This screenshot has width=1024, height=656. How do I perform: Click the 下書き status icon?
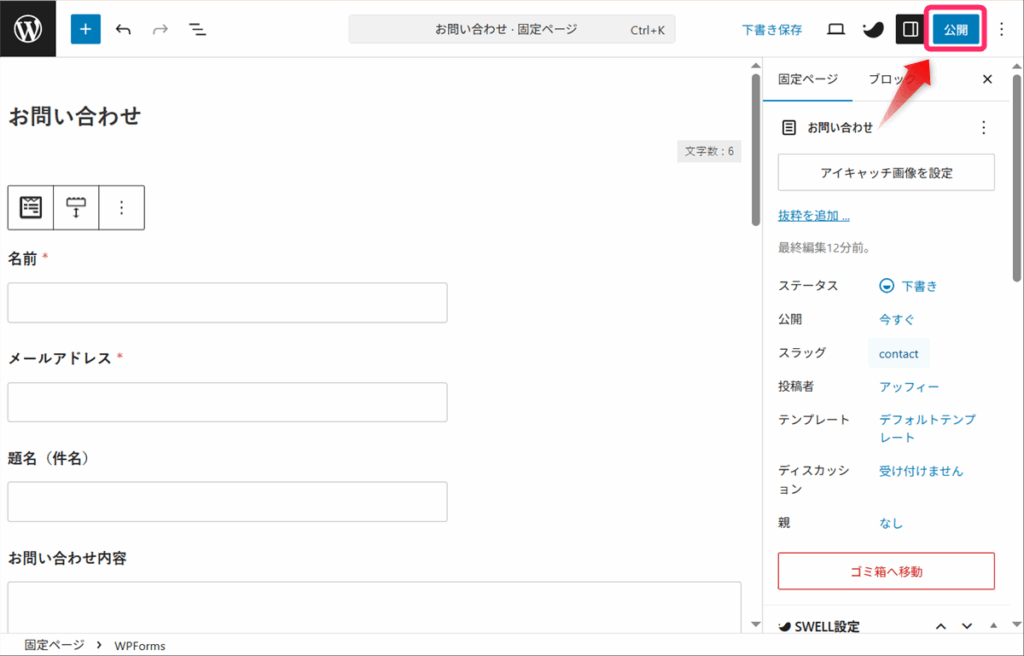coord(886,286)
